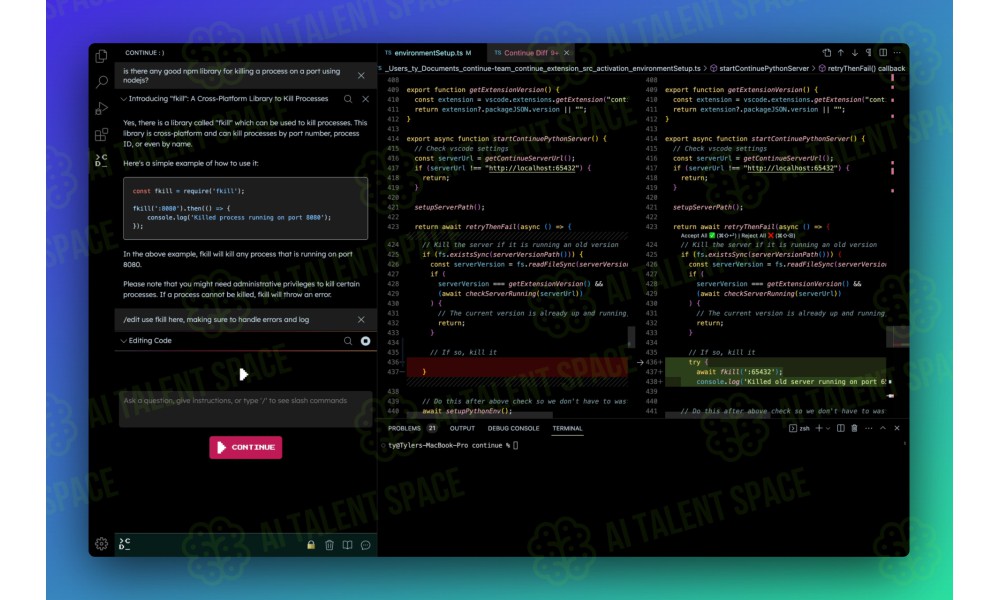This screenshot has width=1000, height=600.
Task: Open the http://localhost:65432 link in right diff pane
Action: tap(790, 168)
